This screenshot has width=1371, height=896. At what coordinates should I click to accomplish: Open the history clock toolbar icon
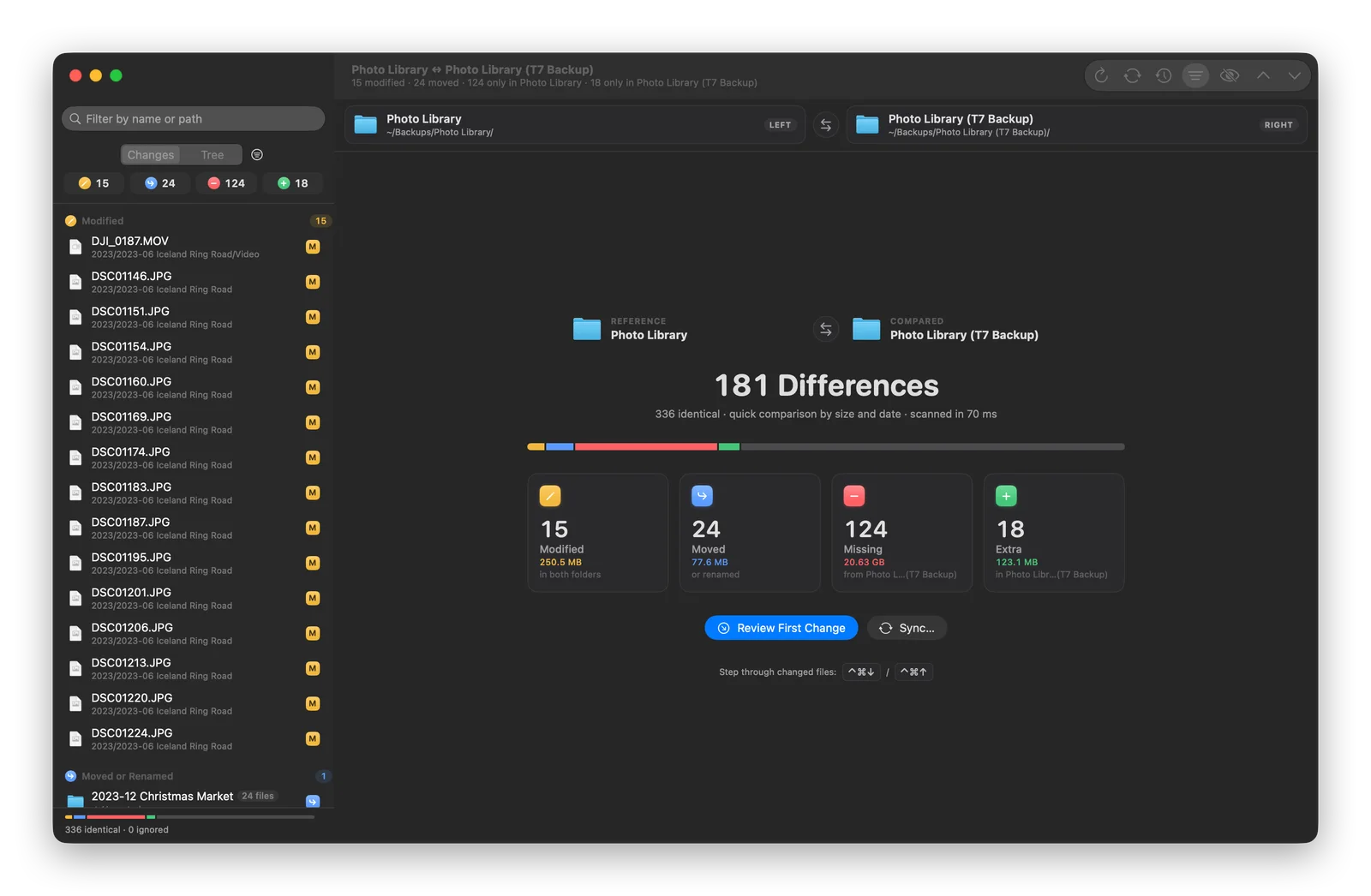tap(1163, 76)
